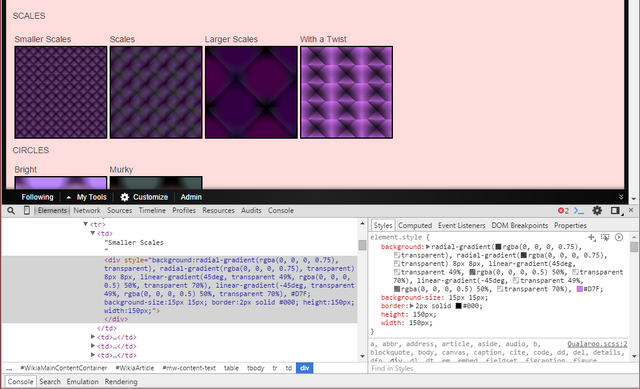Screen dimensions: 640x389
Task: Open Event Listeners sidebar tab
Action: [462, 225]
